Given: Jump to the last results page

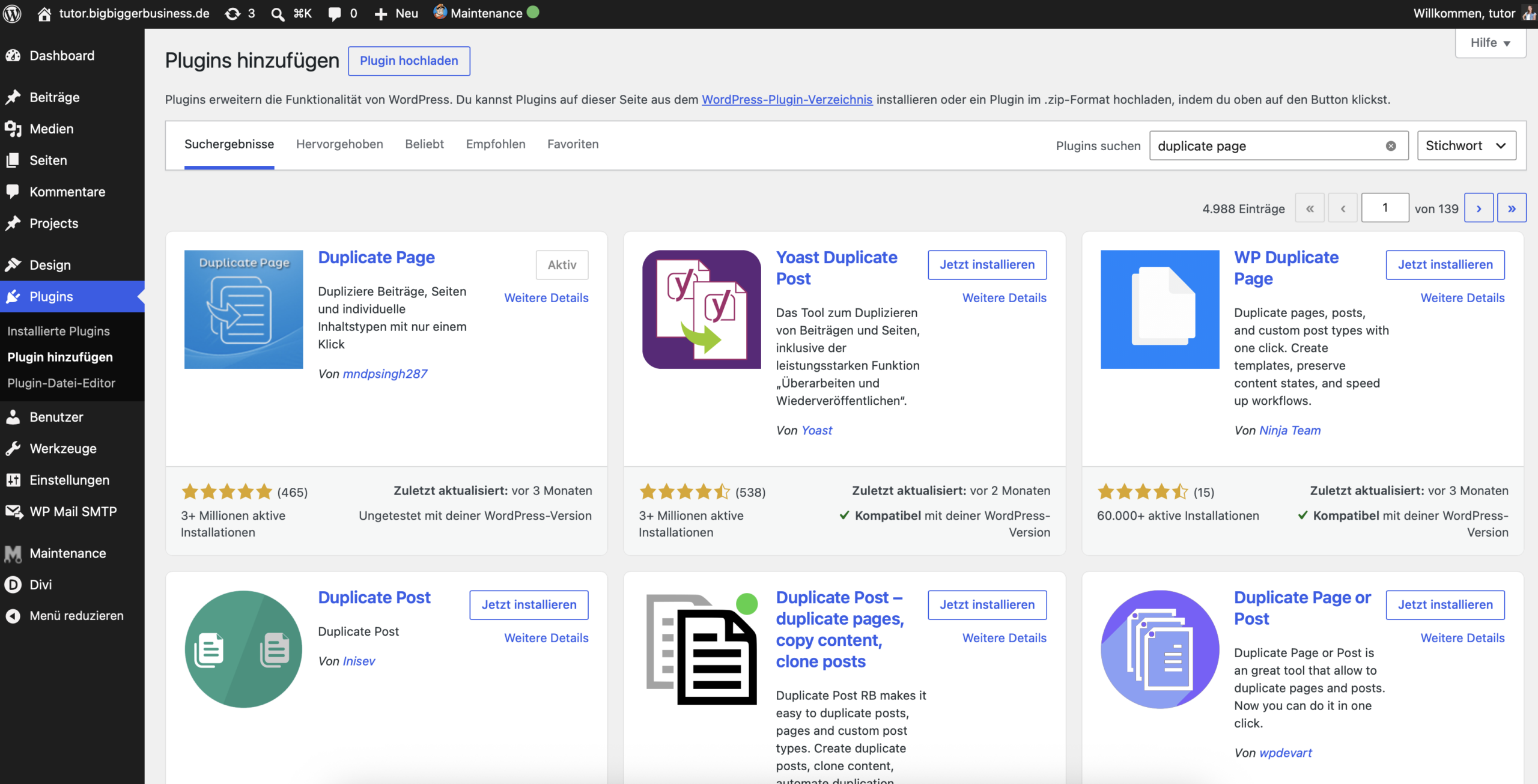Looking at the screenshot, I should click(1512, 208).
